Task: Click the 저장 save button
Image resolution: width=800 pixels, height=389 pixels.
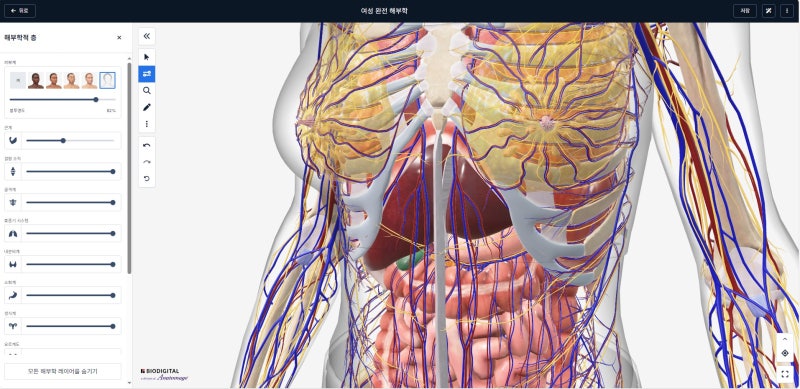Action: click(745, 11)
